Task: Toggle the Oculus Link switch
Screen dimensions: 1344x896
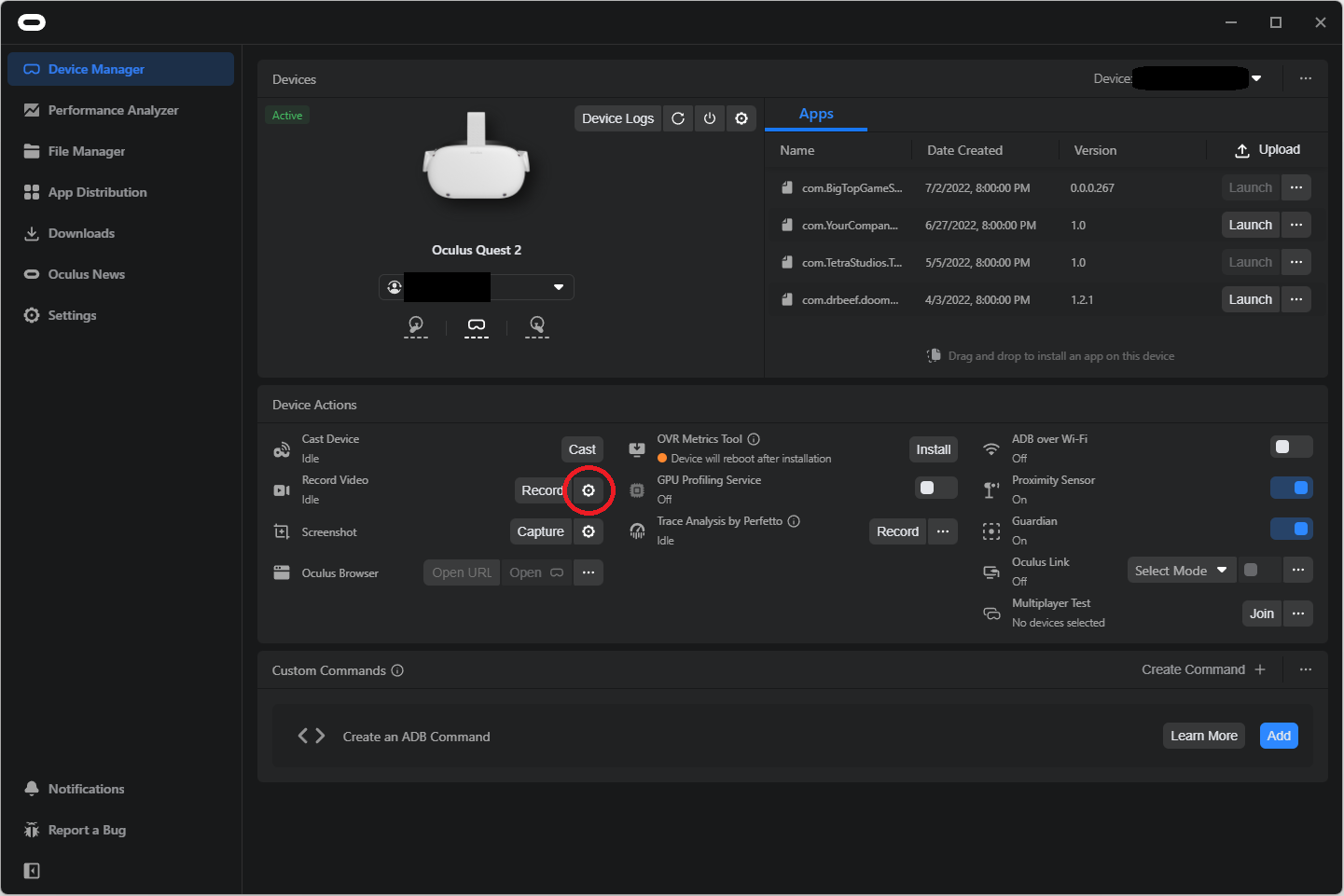Action: click(1259, 570)
